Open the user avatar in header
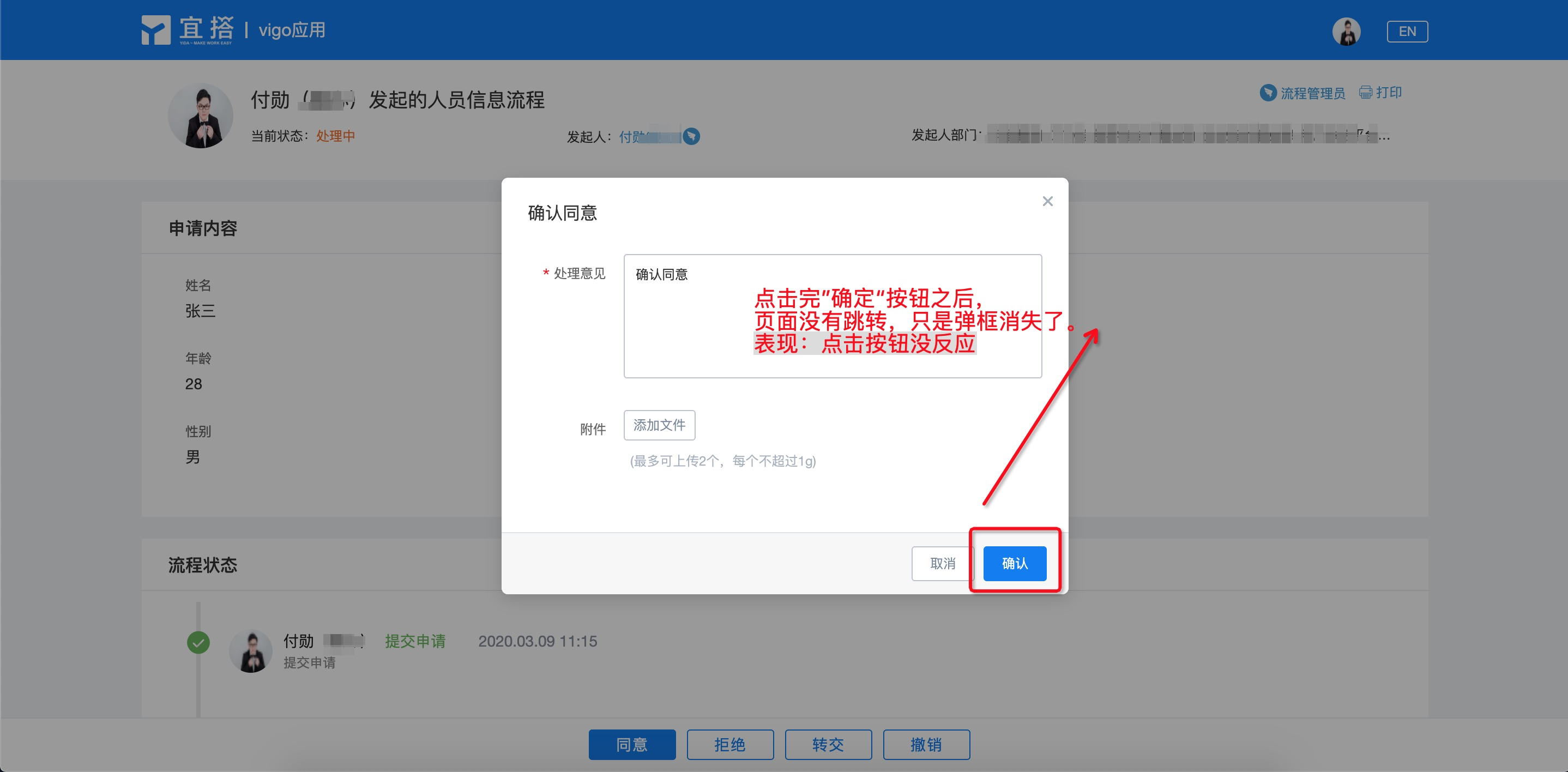This screenshot has height=772, width=1568. [x=1346, y=31]
